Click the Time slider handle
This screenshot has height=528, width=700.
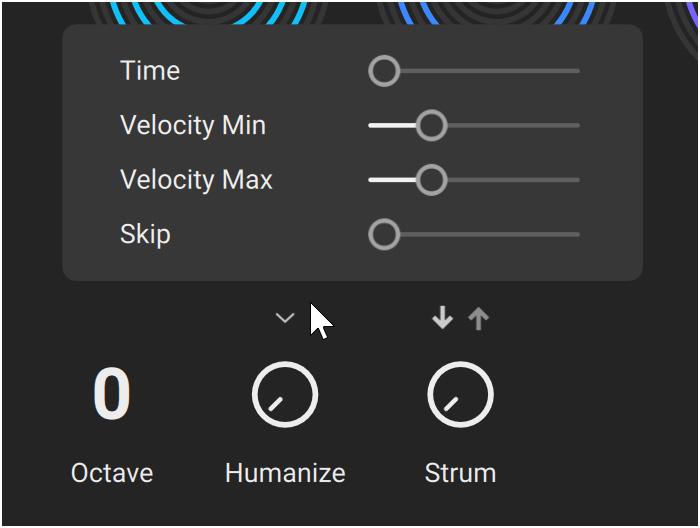(x=384, y=71)
